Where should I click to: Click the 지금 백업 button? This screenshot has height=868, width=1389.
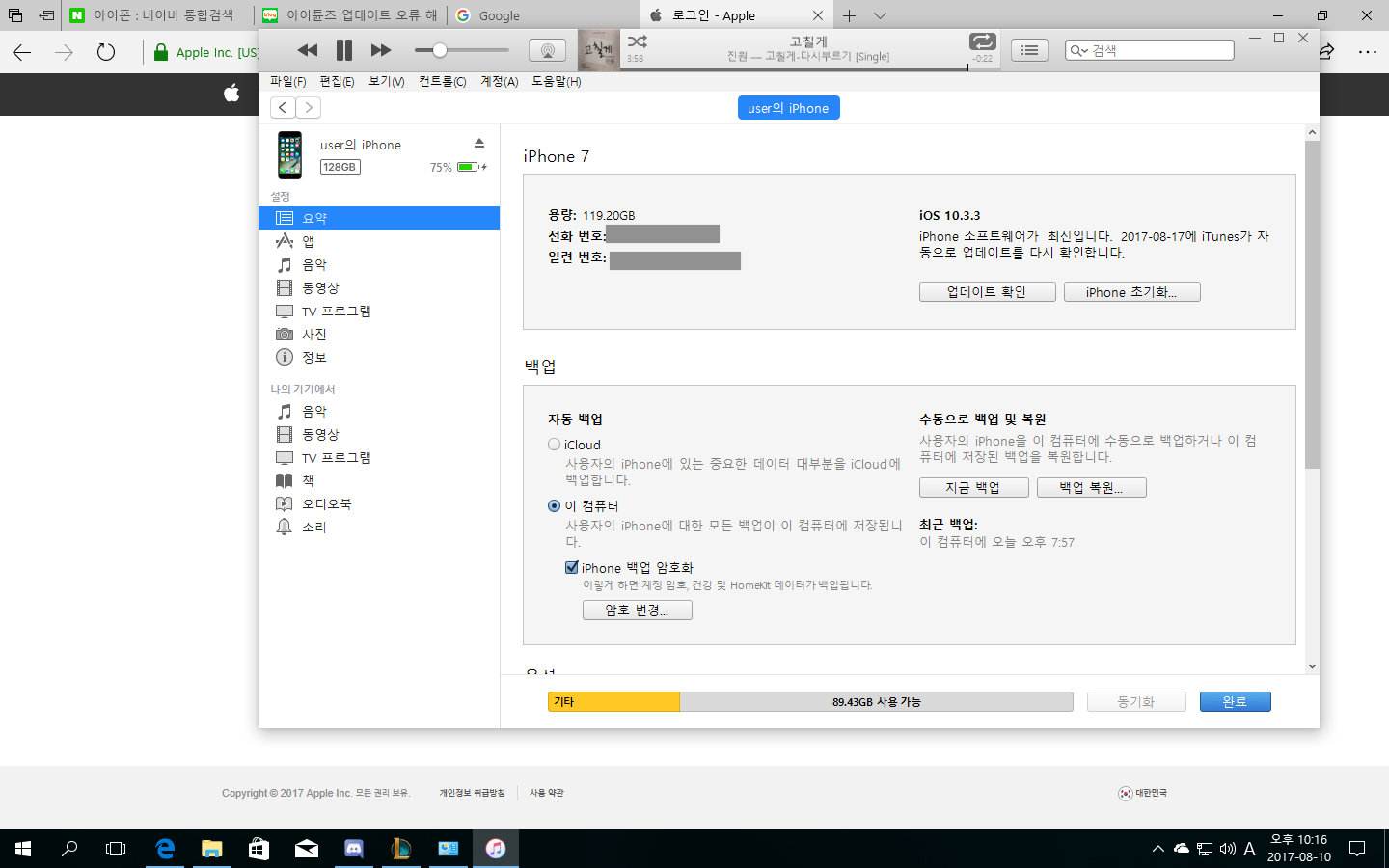(x=973, y=488)
